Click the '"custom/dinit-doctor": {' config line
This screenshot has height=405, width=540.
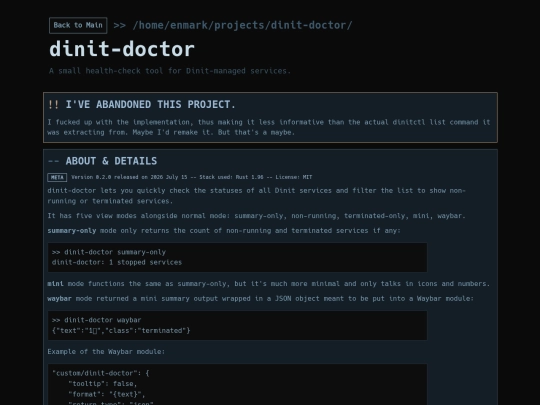tap(101, 373)
